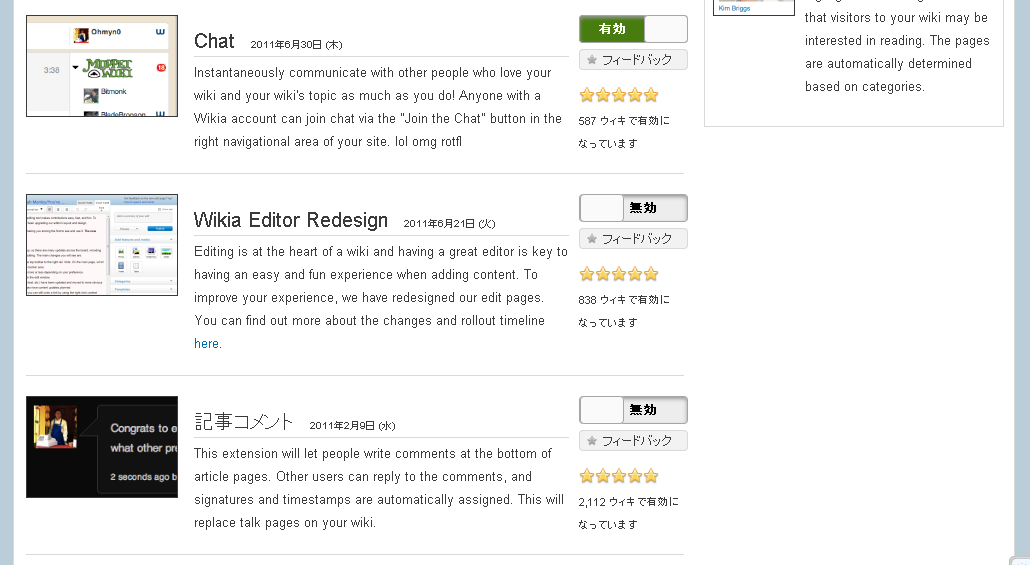Click first star of 記事コメント rating
The height and width of the screenshot is (565, 1030).
587,476
